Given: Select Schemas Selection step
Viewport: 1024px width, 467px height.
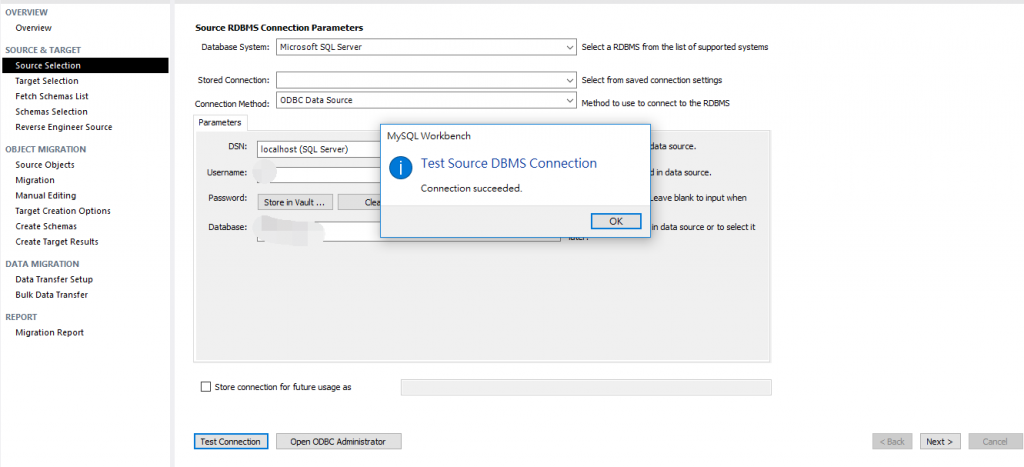Looking at the screenshot, I should pyautogui.click(x=52, y=112).
